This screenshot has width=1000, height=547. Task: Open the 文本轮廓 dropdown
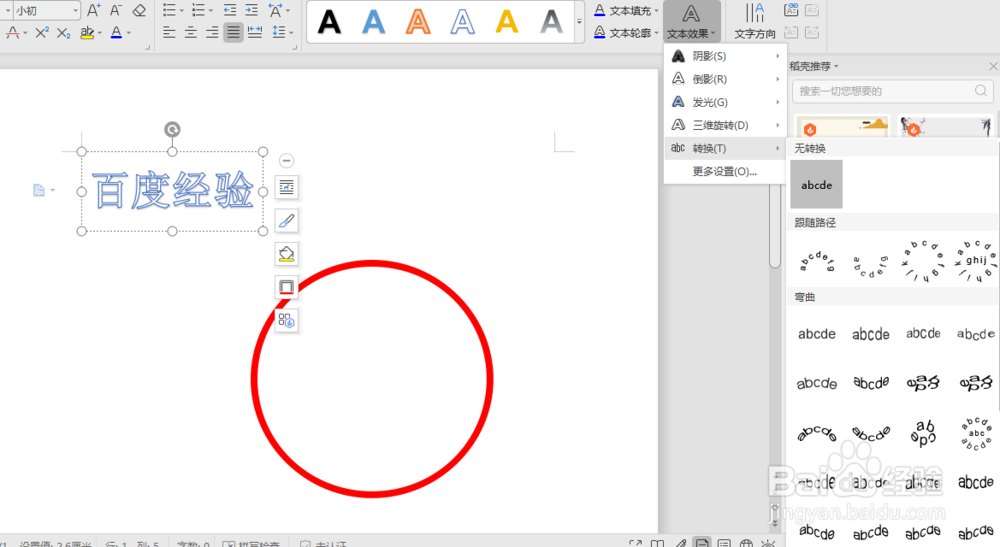pos(626,33)
